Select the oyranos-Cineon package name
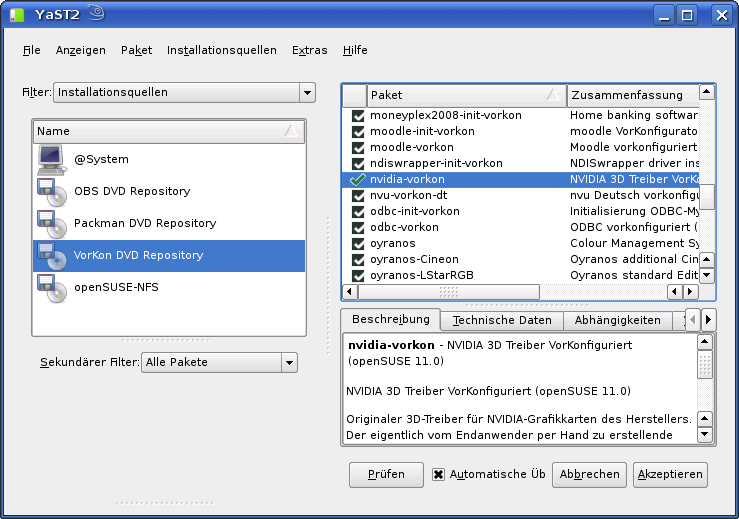Screen dimensions: 739x519 pyautogui.click(x=414, y=260)
